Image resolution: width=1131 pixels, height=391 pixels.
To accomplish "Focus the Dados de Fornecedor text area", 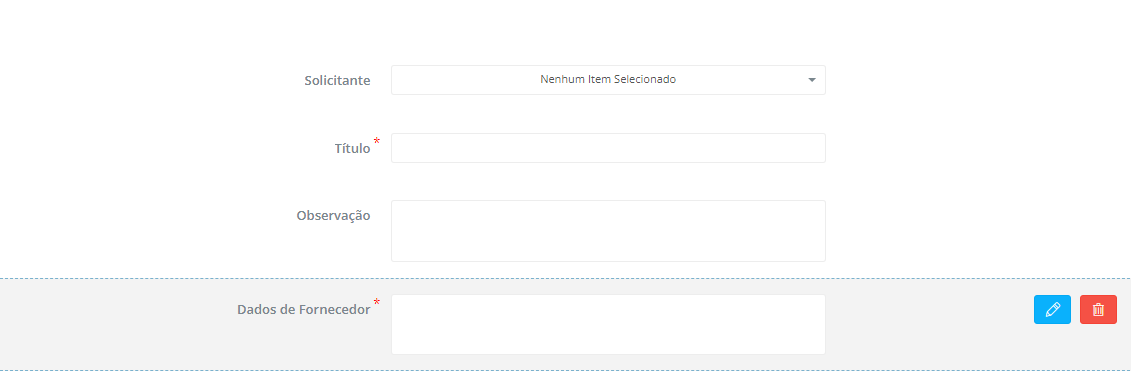I will click(x=608, y=324).
